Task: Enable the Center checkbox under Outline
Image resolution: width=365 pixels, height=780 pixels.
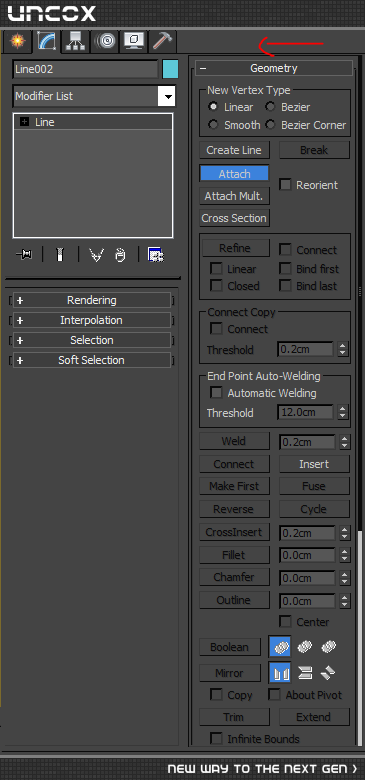Action: (285, 621)
